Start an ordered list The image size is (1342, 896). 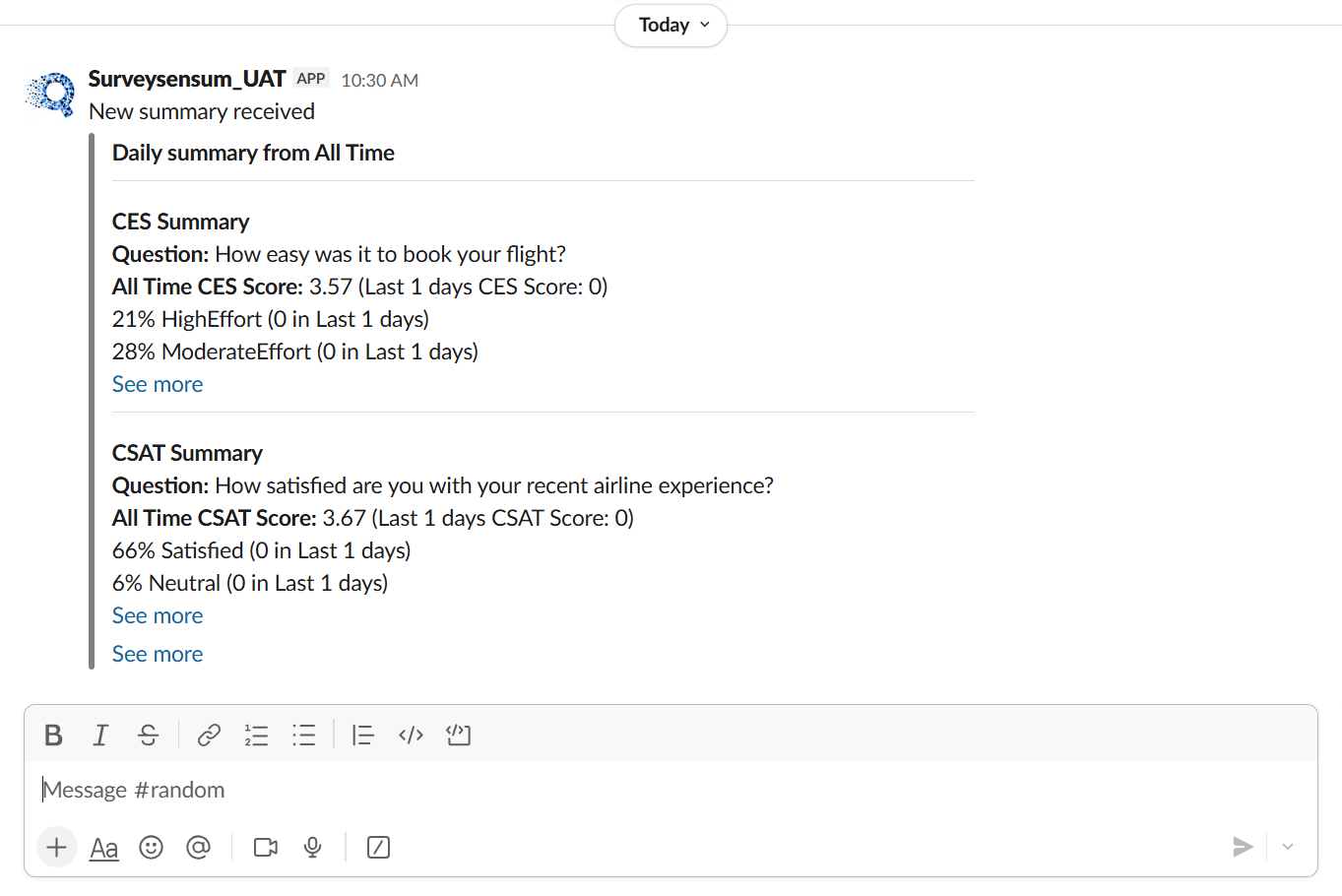[256, 736]
